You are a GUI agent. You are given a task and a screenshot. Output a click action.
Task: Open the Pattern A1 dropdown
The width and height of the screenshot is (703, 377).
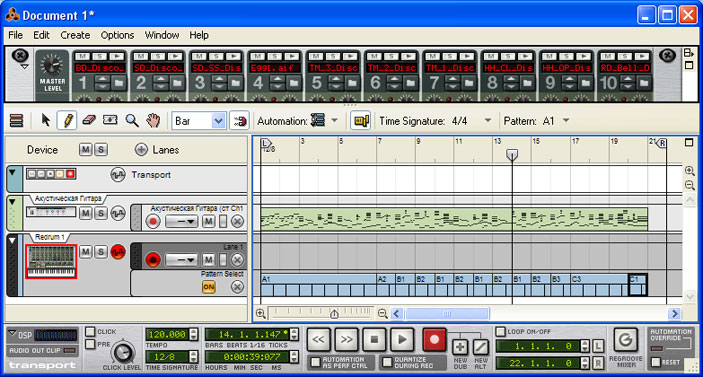tap(566, 120)
